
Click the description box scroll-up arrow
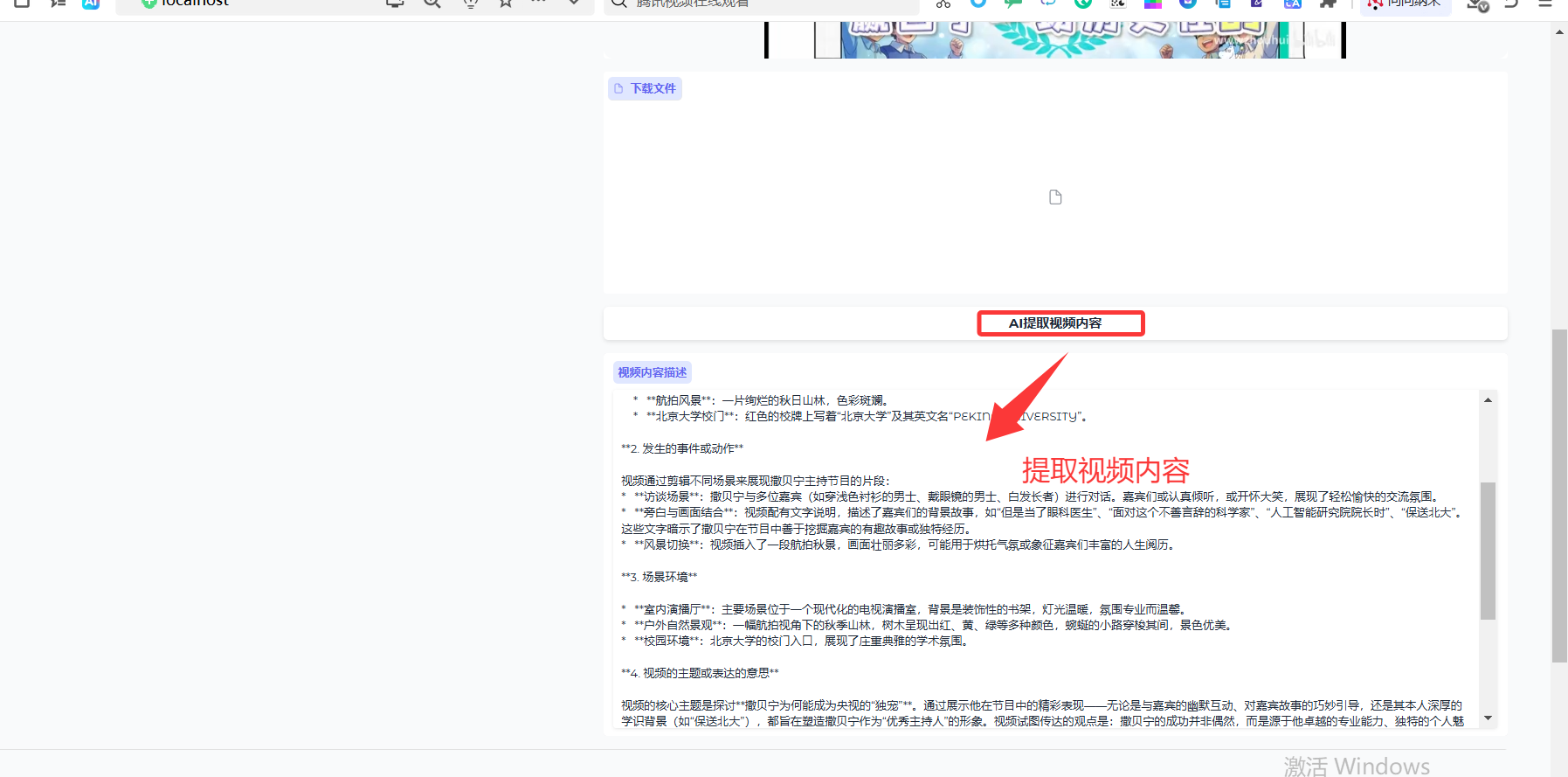tap(1488, 400)
